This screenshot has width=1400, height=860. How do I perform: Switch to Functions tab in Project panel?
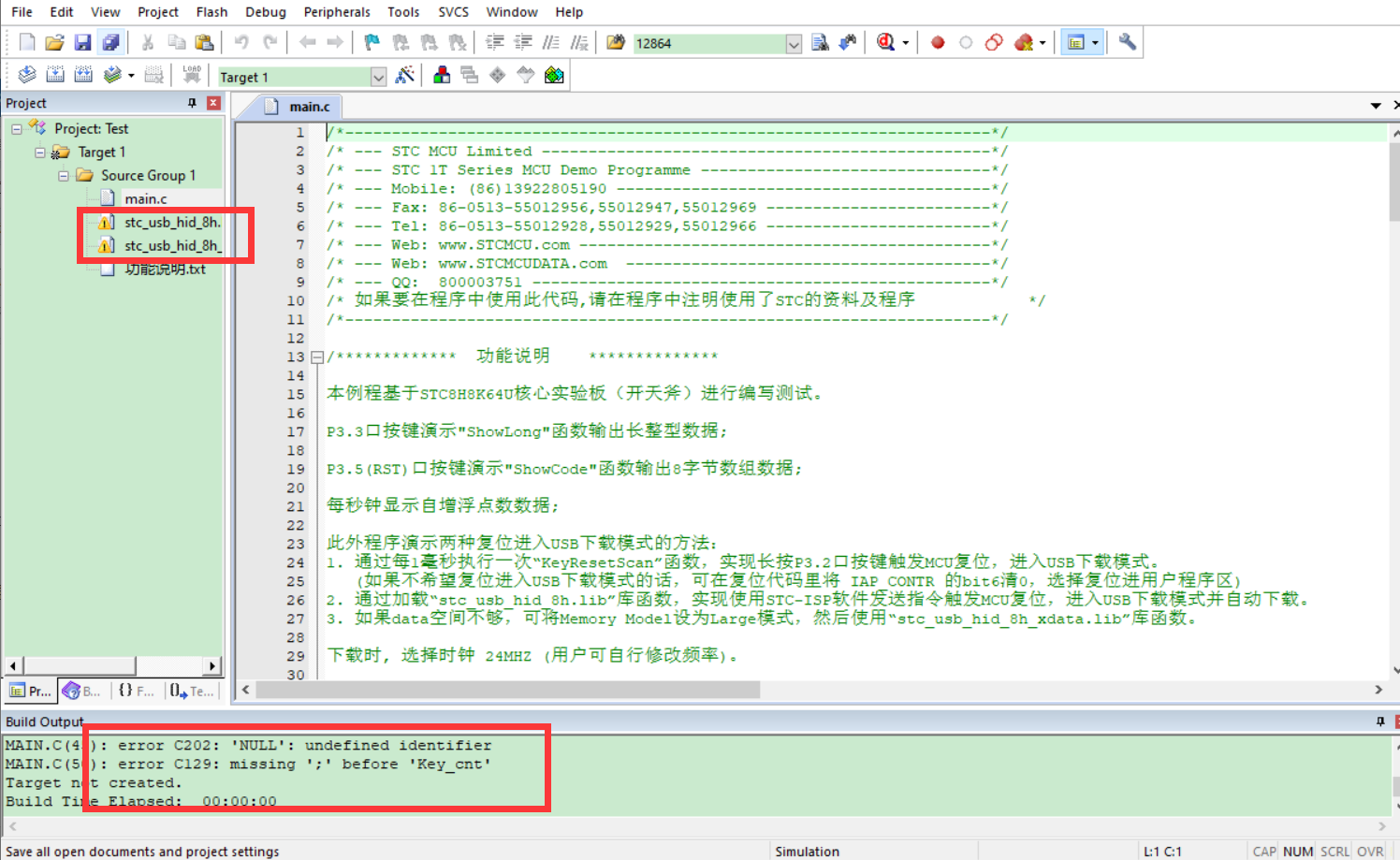(x=136, y=691)
